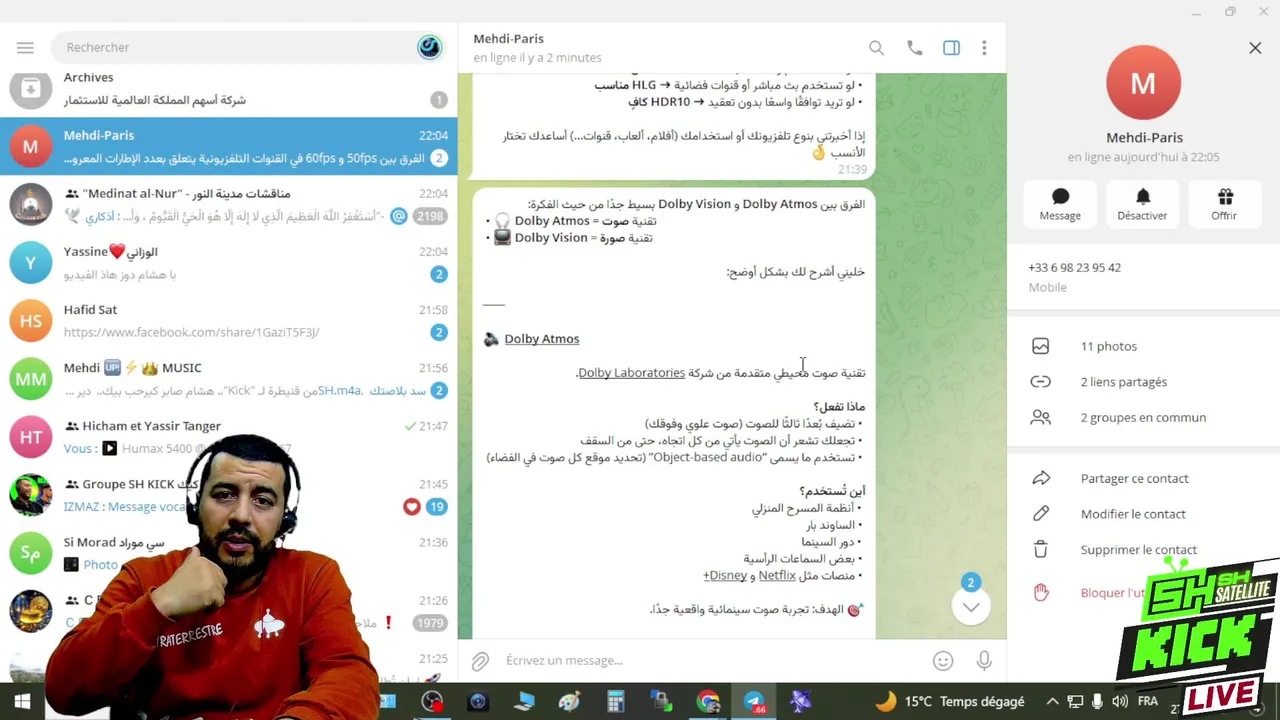Click the MM avatar of Mehdi MUSIC
The image size is (1280, 720).
pos(30,378)
